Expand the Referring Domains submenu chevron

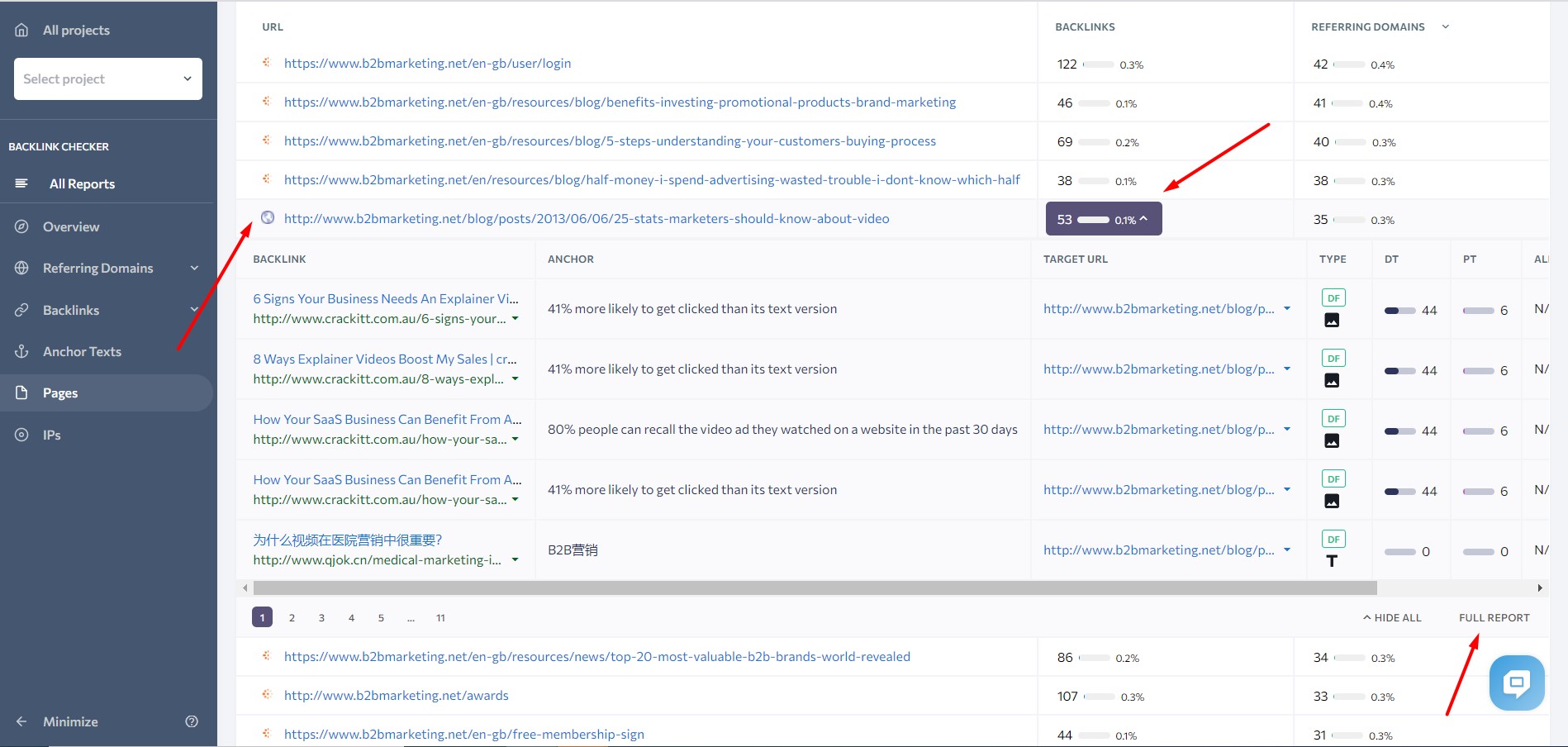point(195,268)
